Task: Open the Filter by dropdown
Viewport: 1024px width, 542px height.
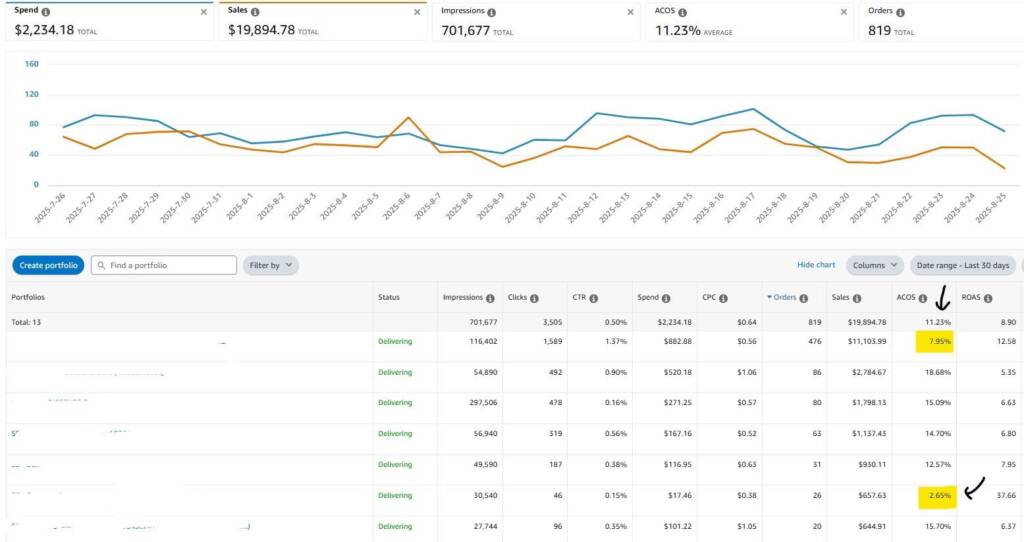Action: tap(270, 265)
